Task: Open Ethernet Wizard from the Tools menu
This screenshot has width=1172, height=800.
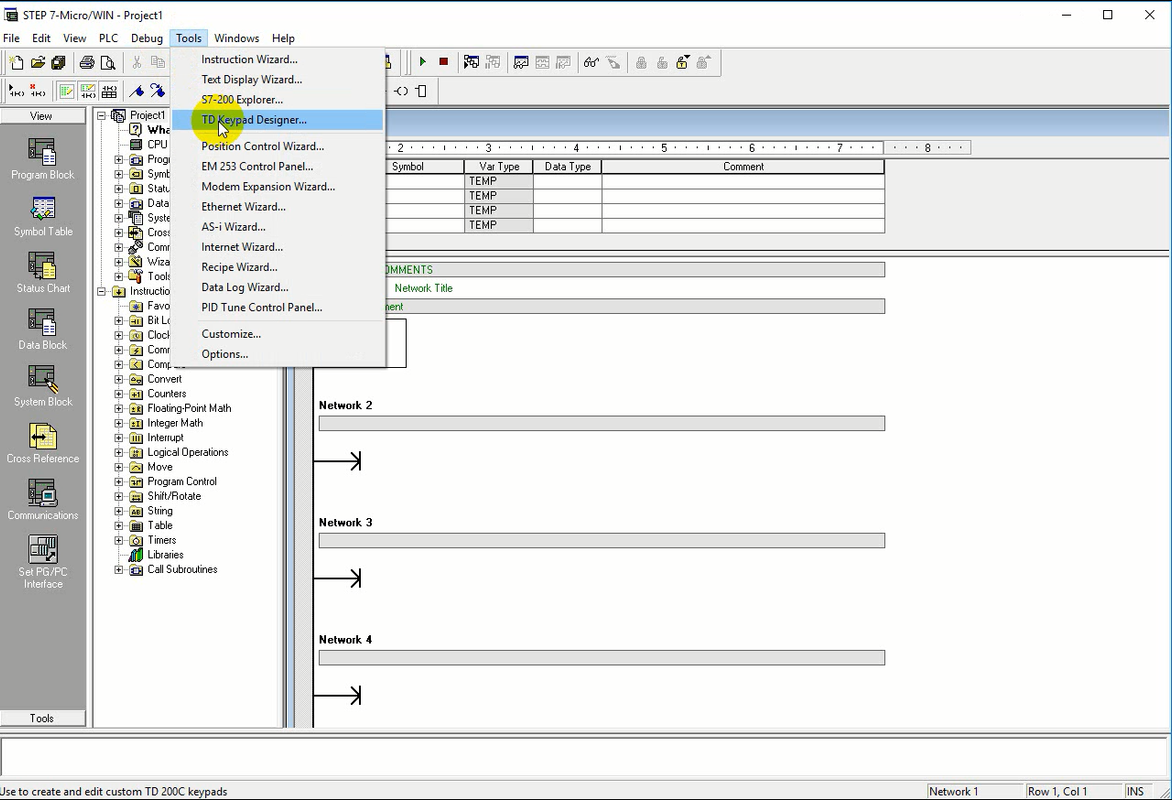Action: (x=277, y=206)
